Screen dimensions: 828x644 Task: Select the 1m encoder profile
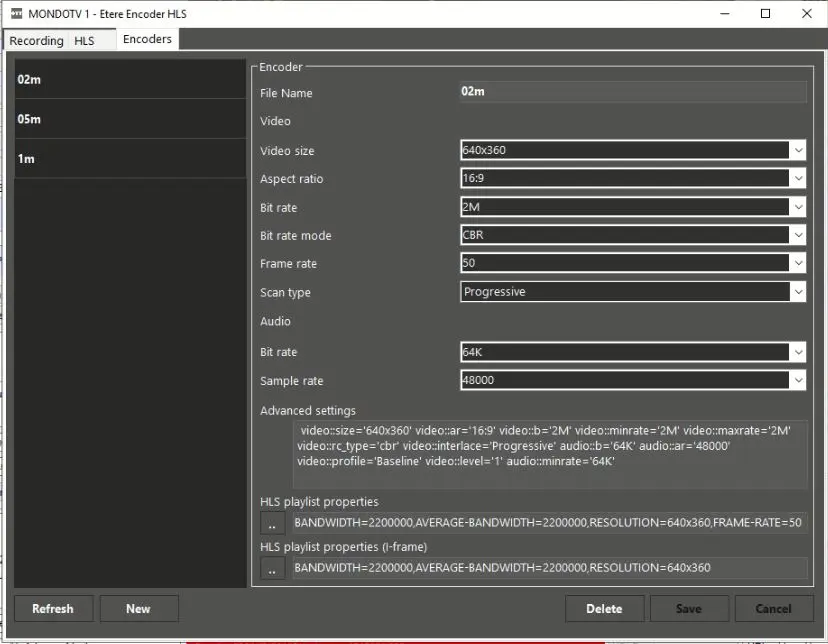130,158
